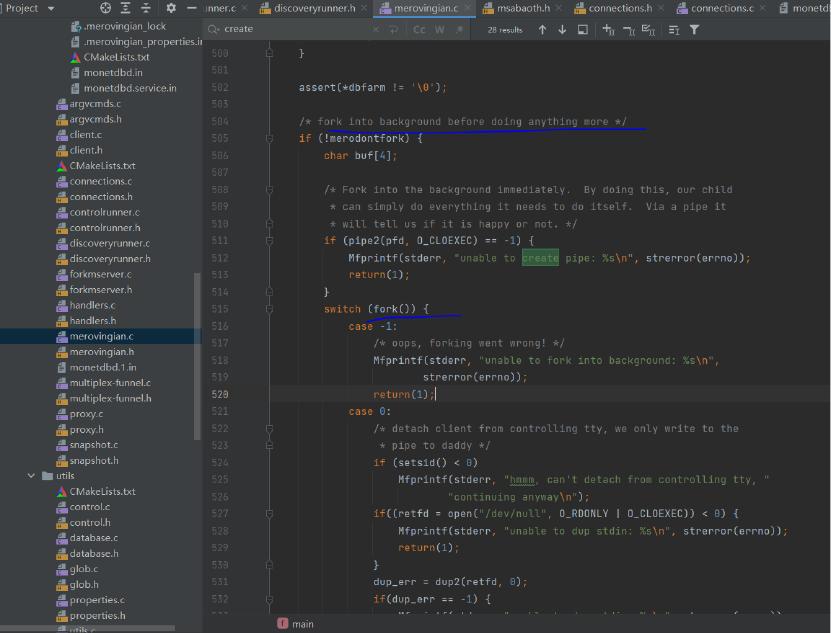Click line number 520 in gutter
Screen dimensions: 831x633
[220, 394]
